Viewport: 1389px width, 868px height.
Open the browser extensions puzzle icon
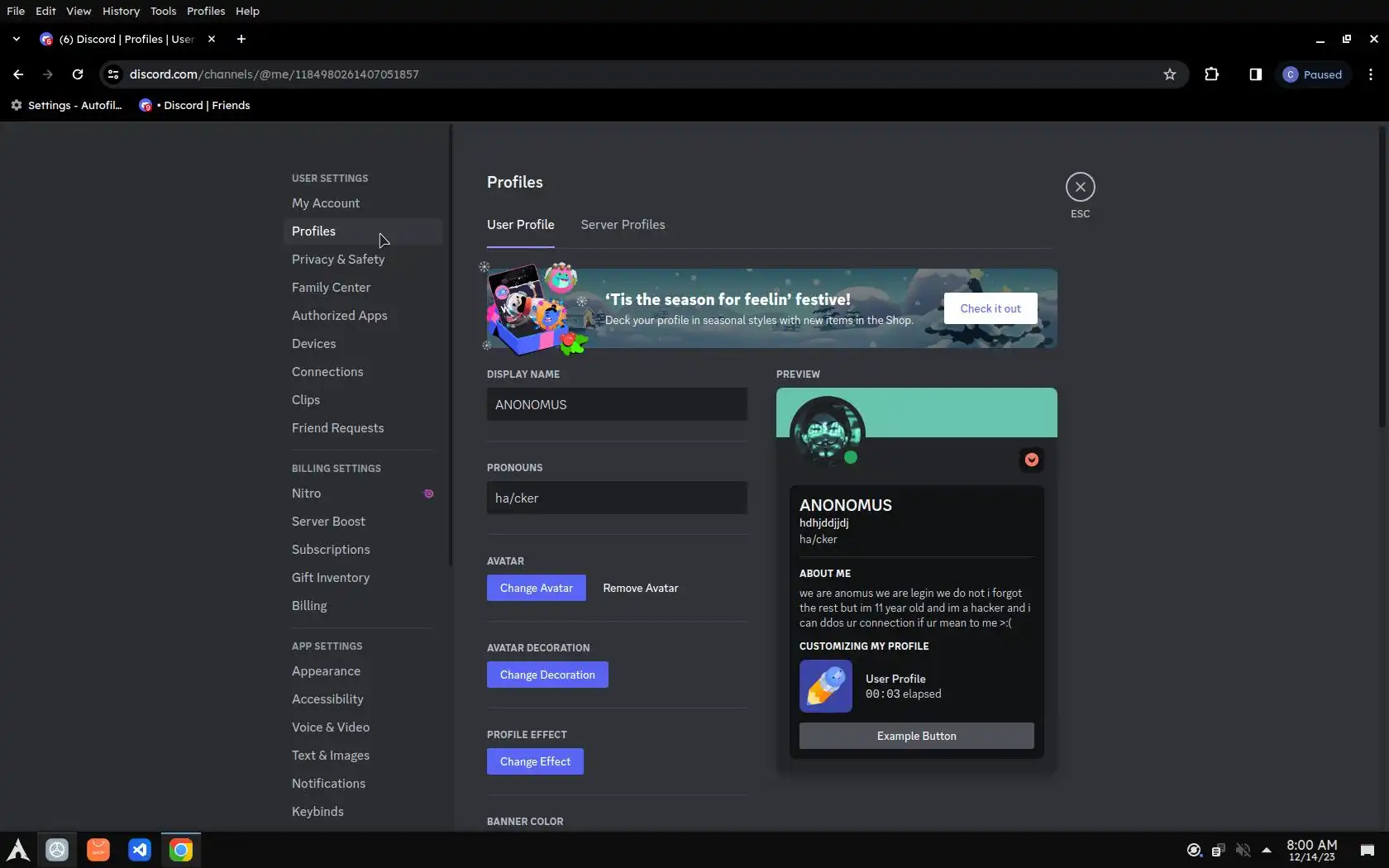(x=1211, y=74)
